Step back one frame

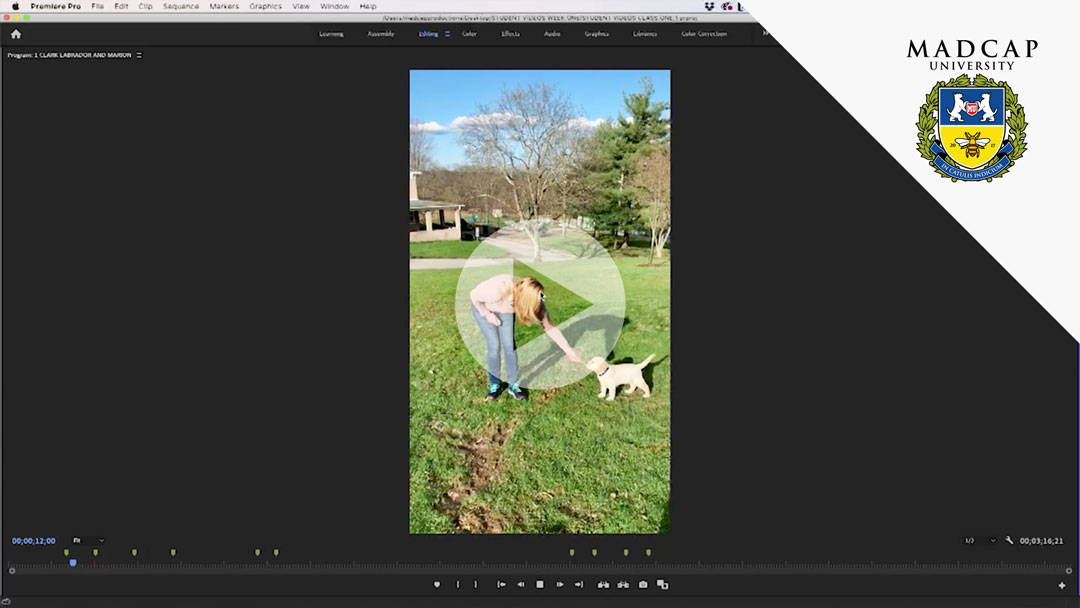coord(520,585)
